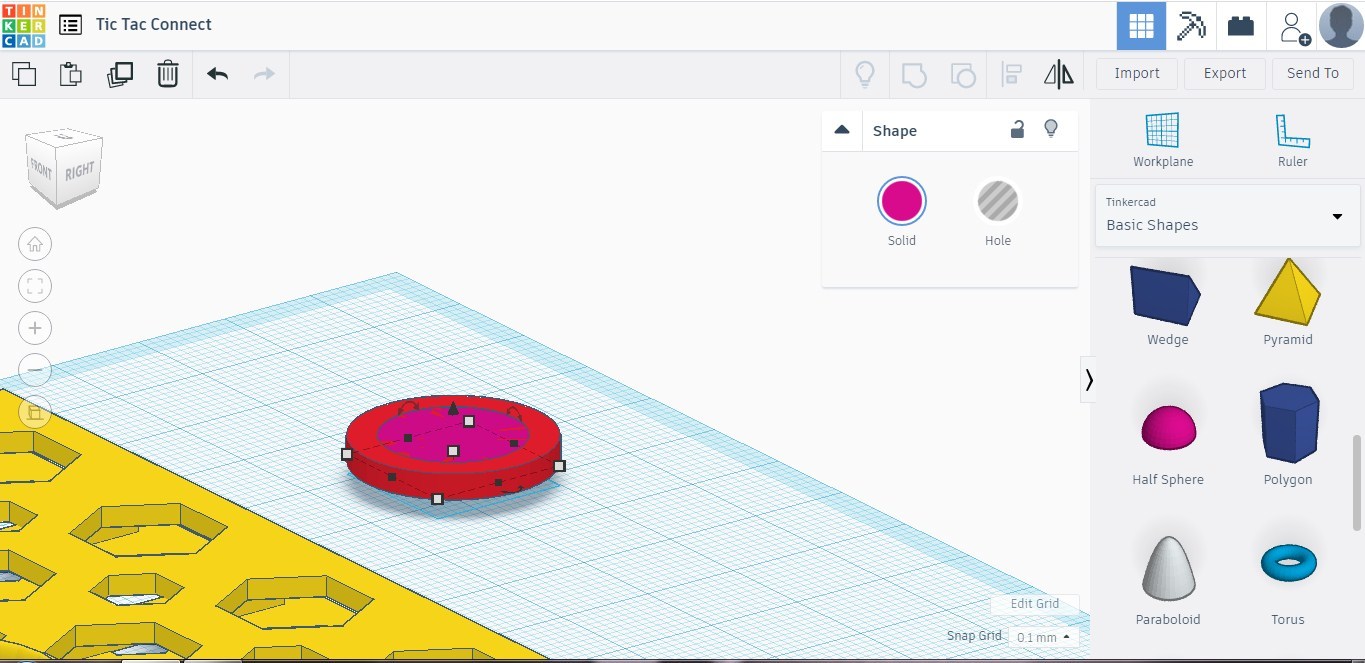Screen dimensions: 1365x663
Task: Zoom in with the plus button
Action: tap(35, 328)
